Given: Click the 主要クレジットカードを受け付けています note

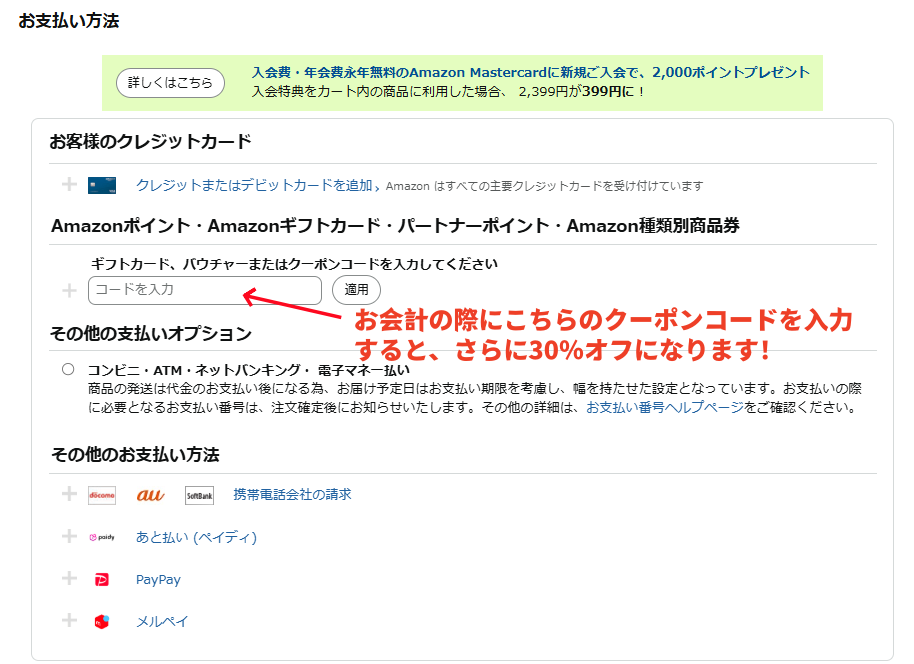Looking at the screenshot, I should click(544, 186).
